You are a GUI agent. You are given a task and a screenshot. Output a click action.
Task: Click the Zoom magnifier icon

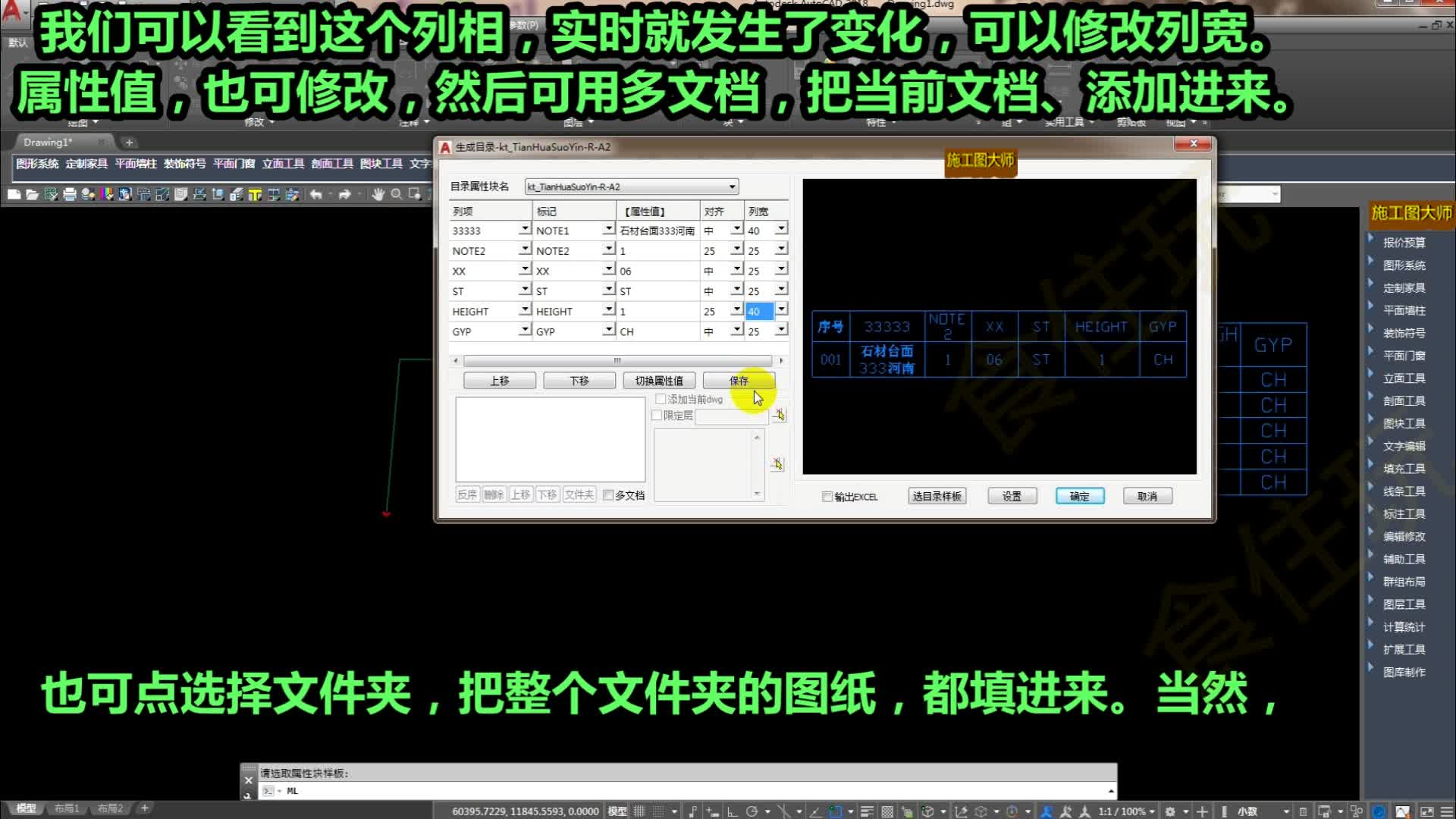coord(396,195)
